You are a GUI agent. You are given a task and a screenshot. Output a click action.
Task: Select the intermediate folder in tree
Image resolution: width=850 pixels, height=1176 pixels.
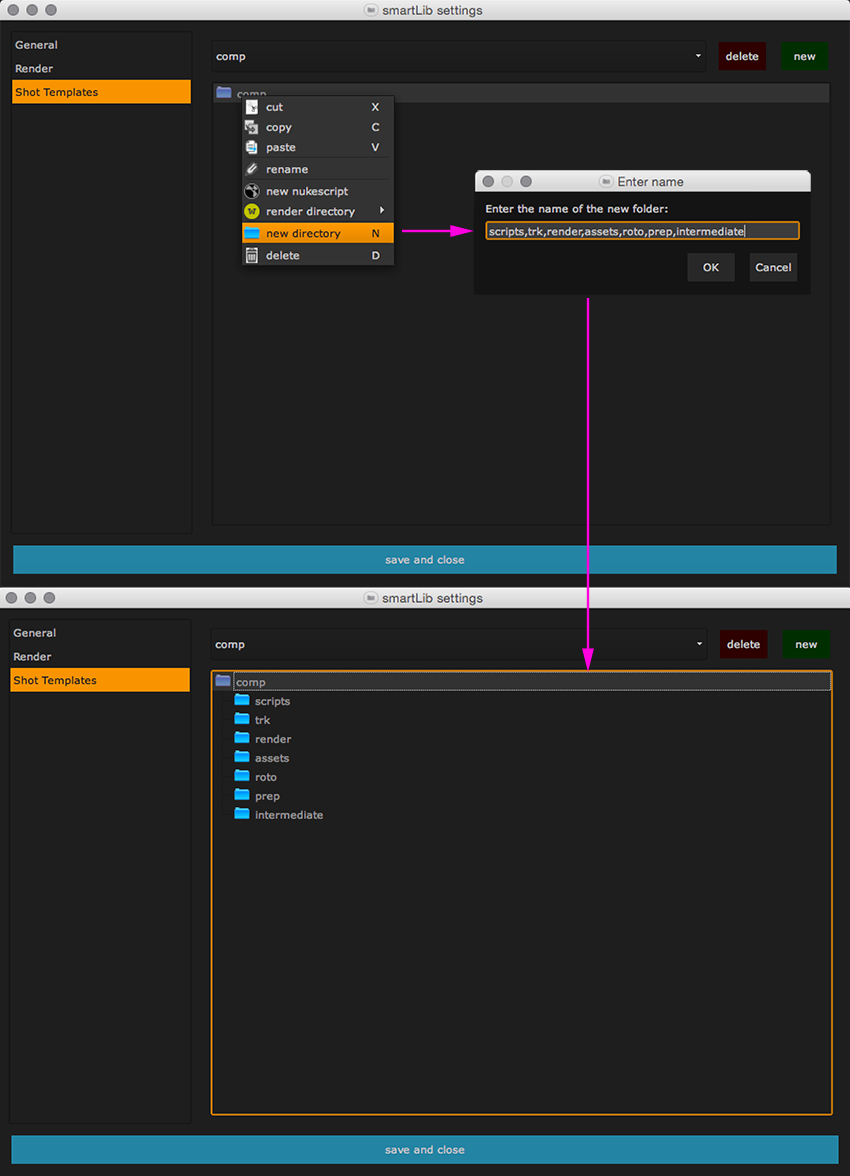pyautogui.click(x=288, y=815)
